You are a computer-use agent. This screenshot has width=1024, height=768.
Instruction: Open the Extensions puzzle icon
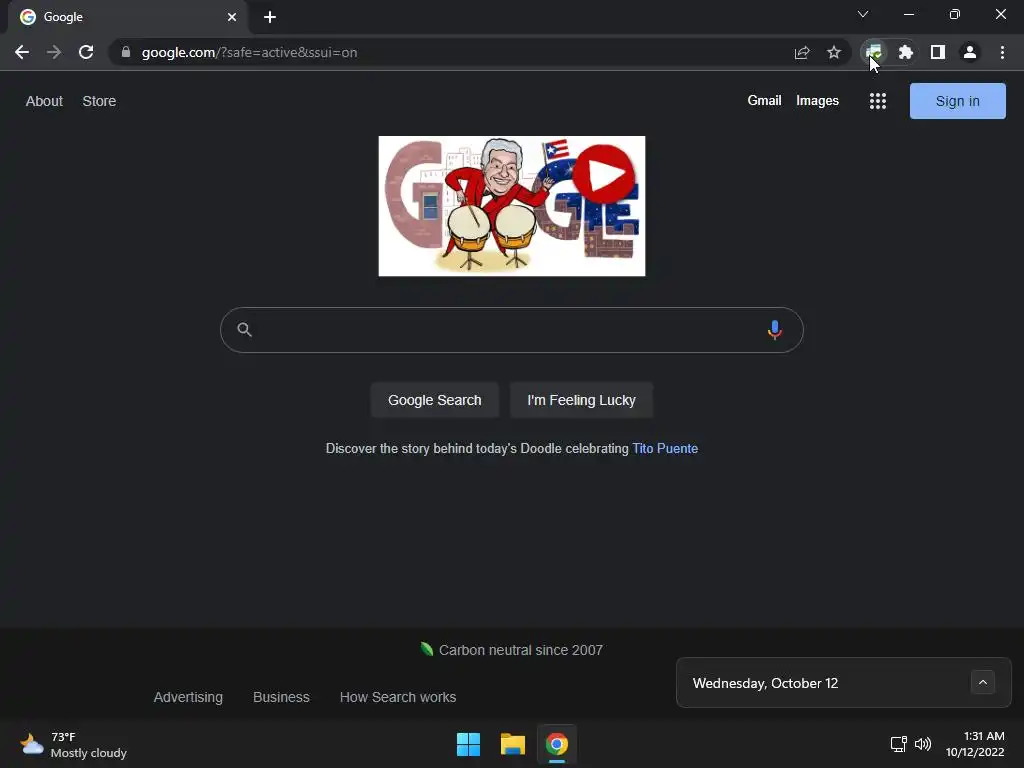click(906, 52)
